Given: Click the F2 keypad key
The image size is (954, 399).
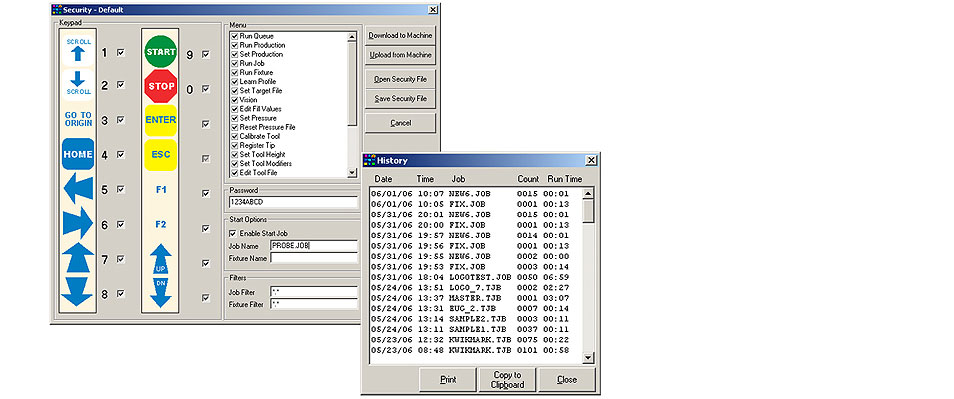Looking at the screenshot, I should [161, 224].
